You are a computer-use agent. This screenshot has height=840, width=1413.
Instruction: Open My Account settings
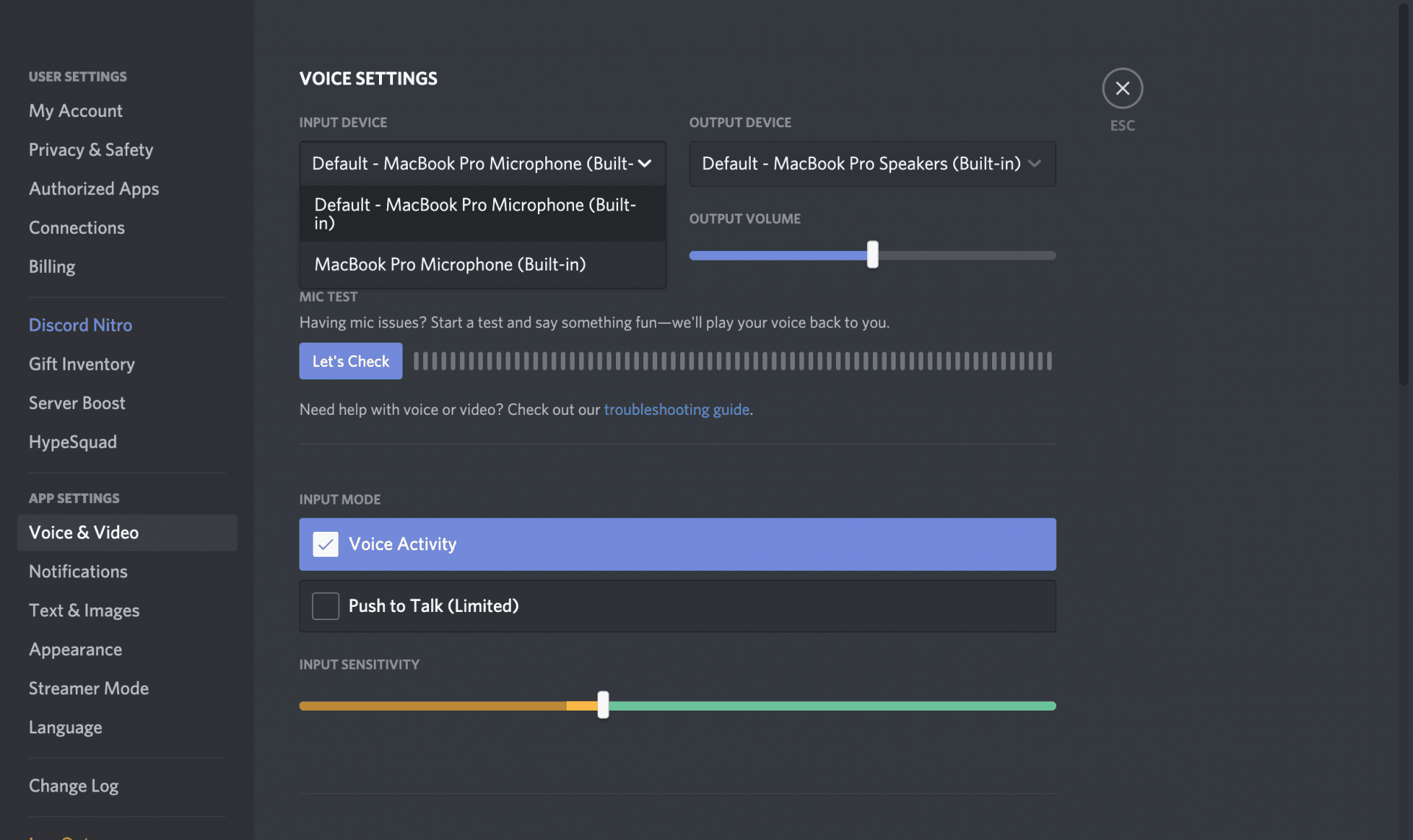point(76,110)
